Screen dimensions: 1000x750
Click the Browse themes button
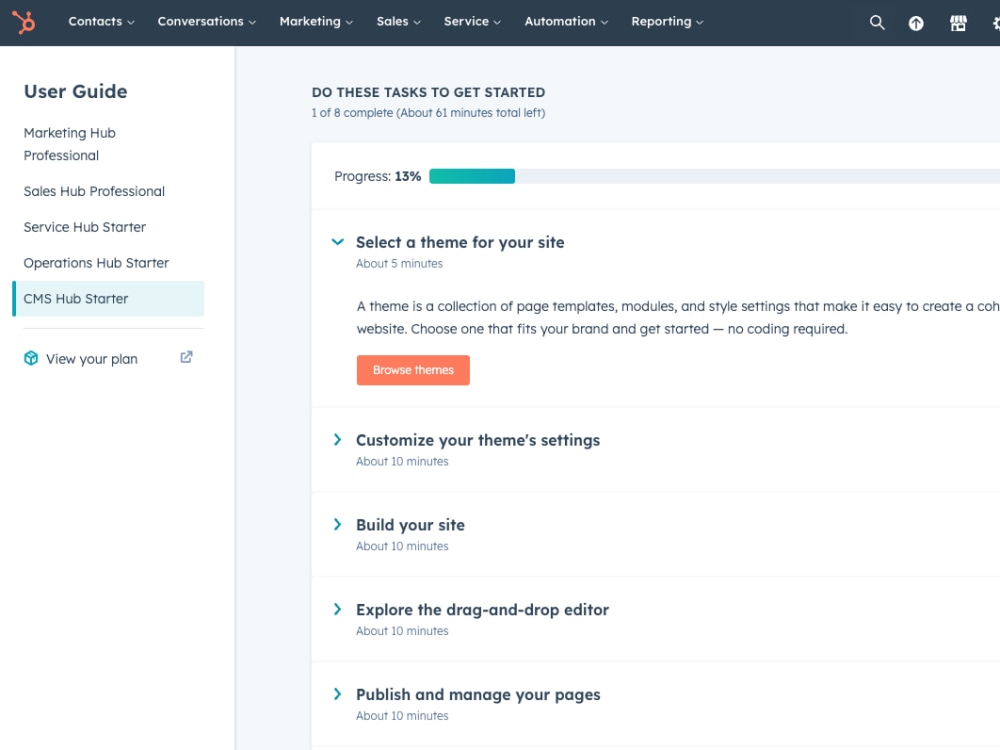(x=413, y=370)
